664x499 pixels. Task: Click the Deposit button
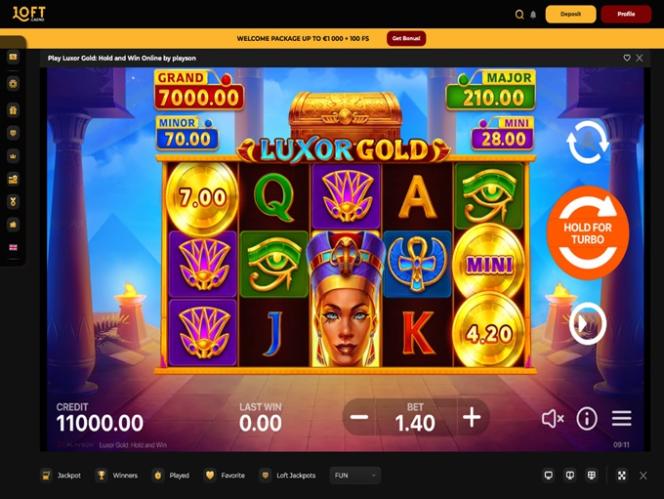(x=570, y=14)
